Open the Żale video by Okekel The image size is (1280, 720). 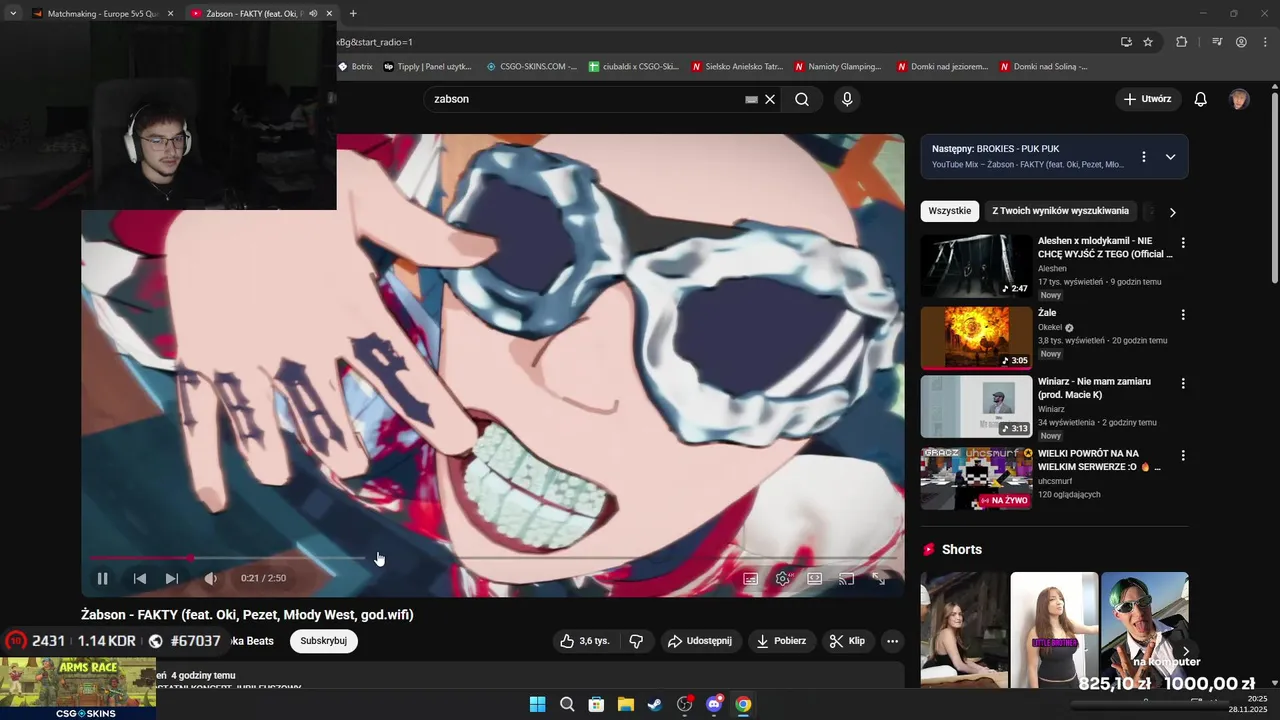tap(976, 338)
